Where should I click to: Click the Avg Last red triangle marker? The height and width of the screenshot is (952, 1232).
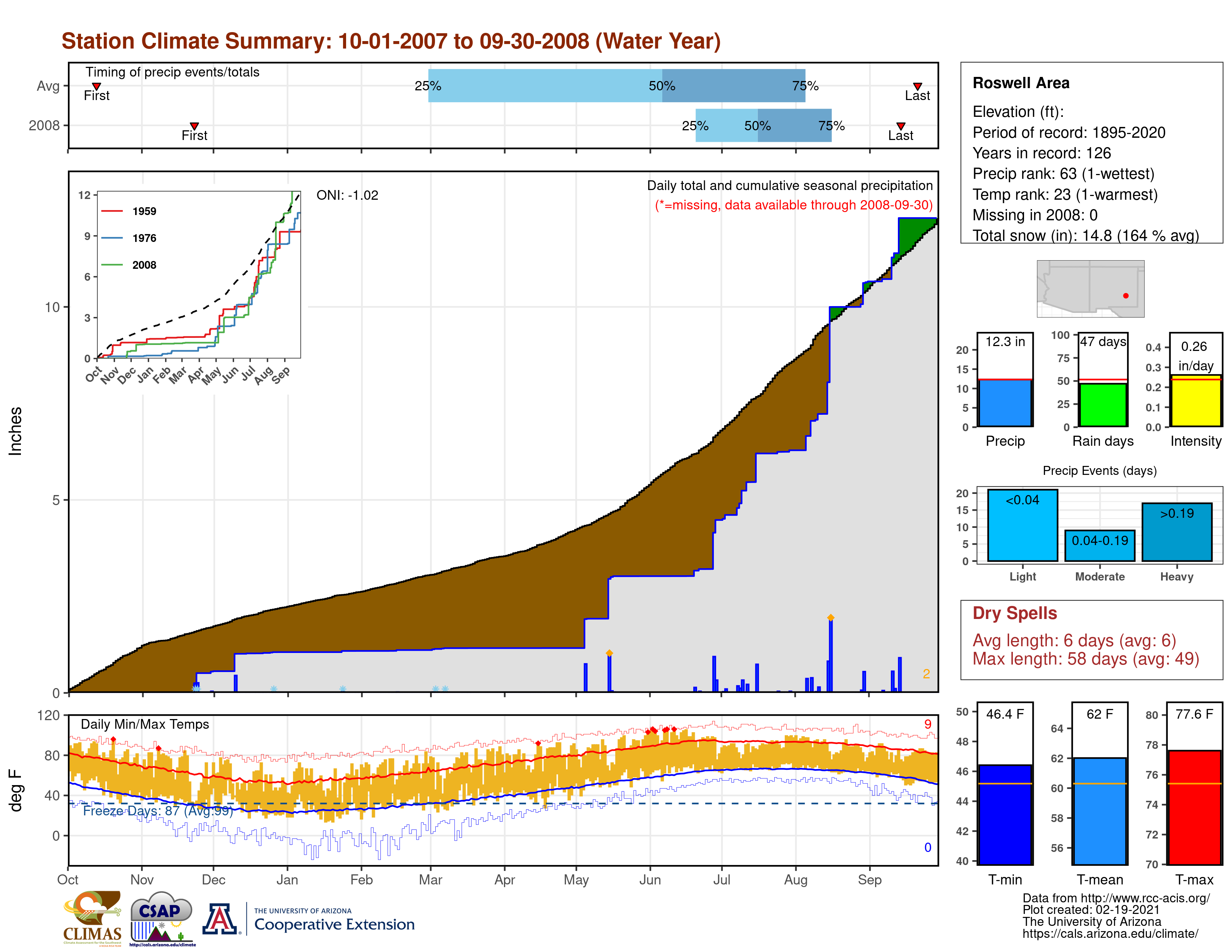click(918, 86)
